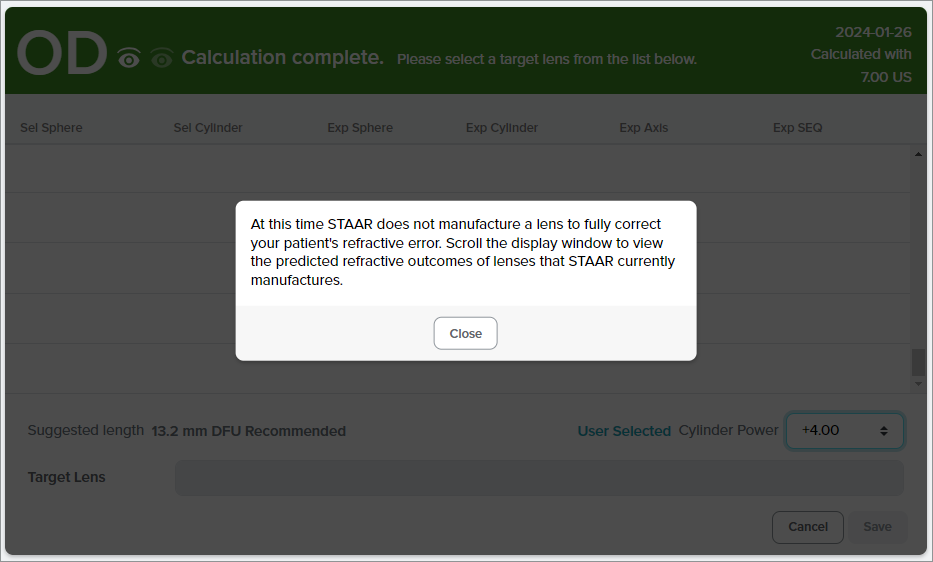Click the lens list scroll-up arrow
933x562 pixels.
918,155
